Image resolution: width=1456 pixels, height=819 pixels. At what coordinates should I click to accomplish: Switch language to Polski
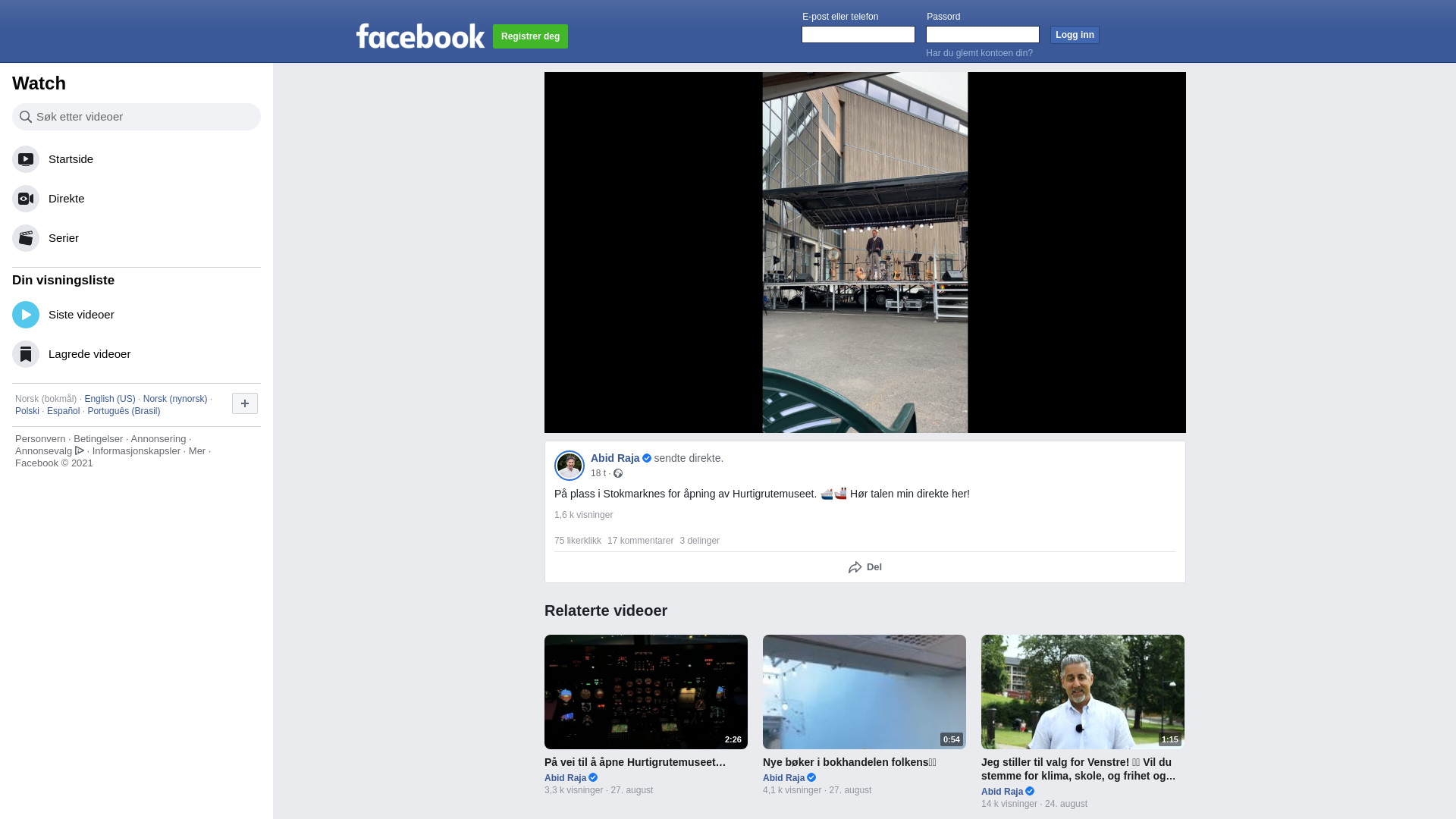click(x=27, y=411)
